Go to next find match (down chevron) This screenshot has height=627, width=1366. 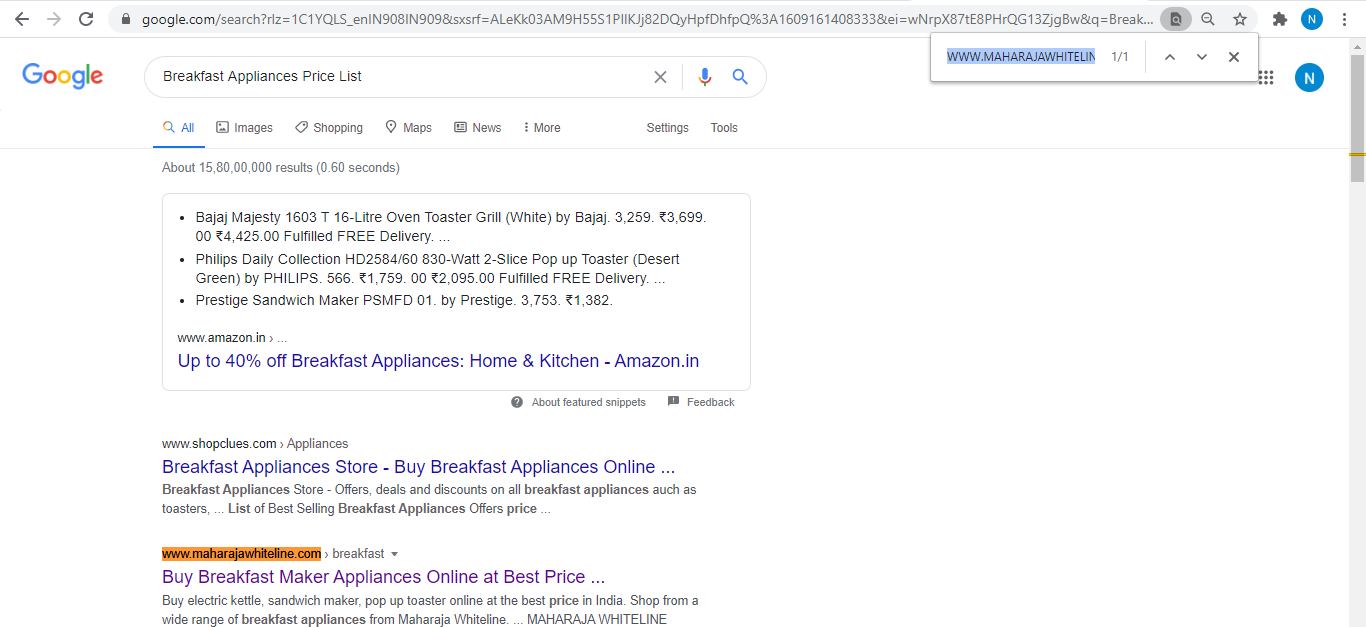[1202, 57]
